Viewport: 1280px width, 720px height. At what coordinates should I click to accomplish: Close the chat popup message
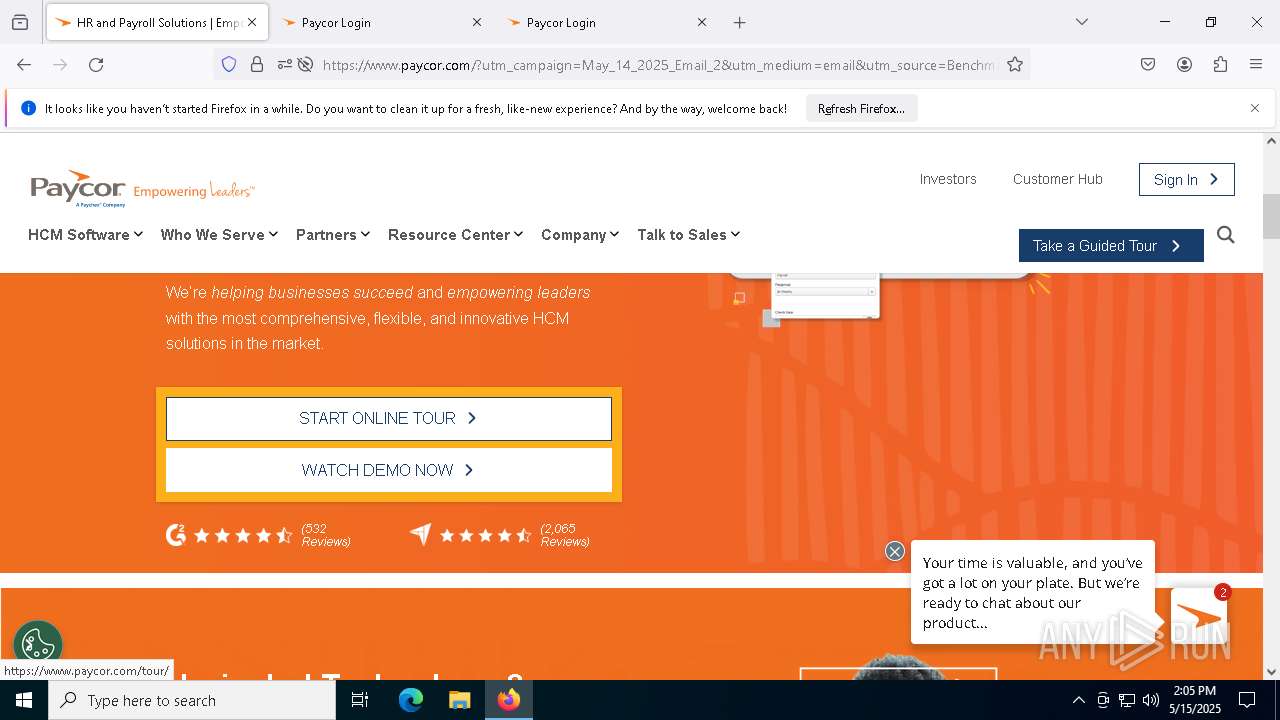(x=895, y=551)
